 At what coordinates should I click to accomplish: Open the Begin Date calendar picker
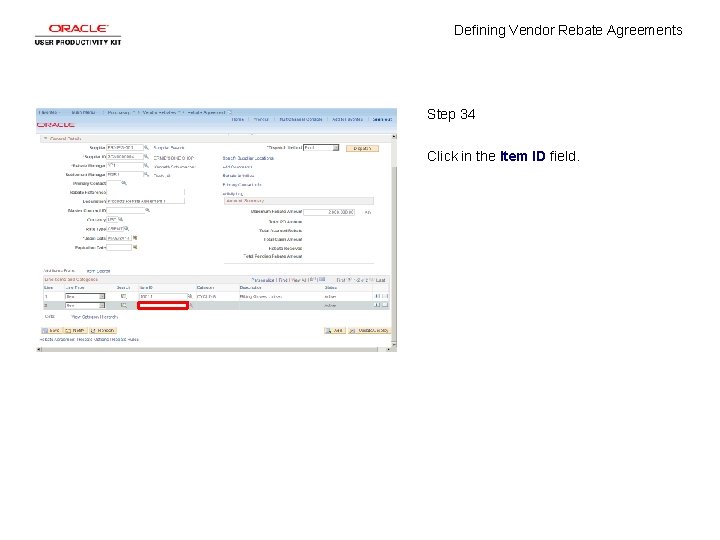(x=135, y=238)
